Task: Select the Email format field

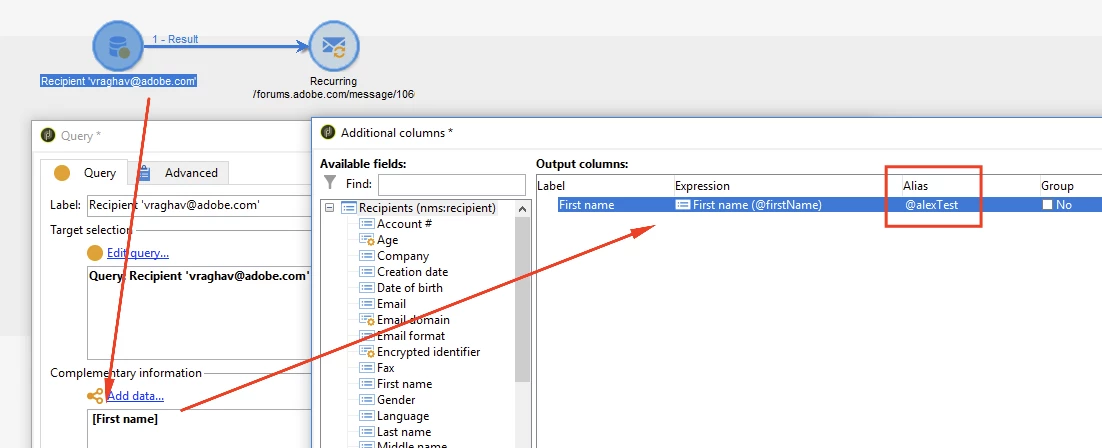Action: pyautogui.click(x=411, y=335)
